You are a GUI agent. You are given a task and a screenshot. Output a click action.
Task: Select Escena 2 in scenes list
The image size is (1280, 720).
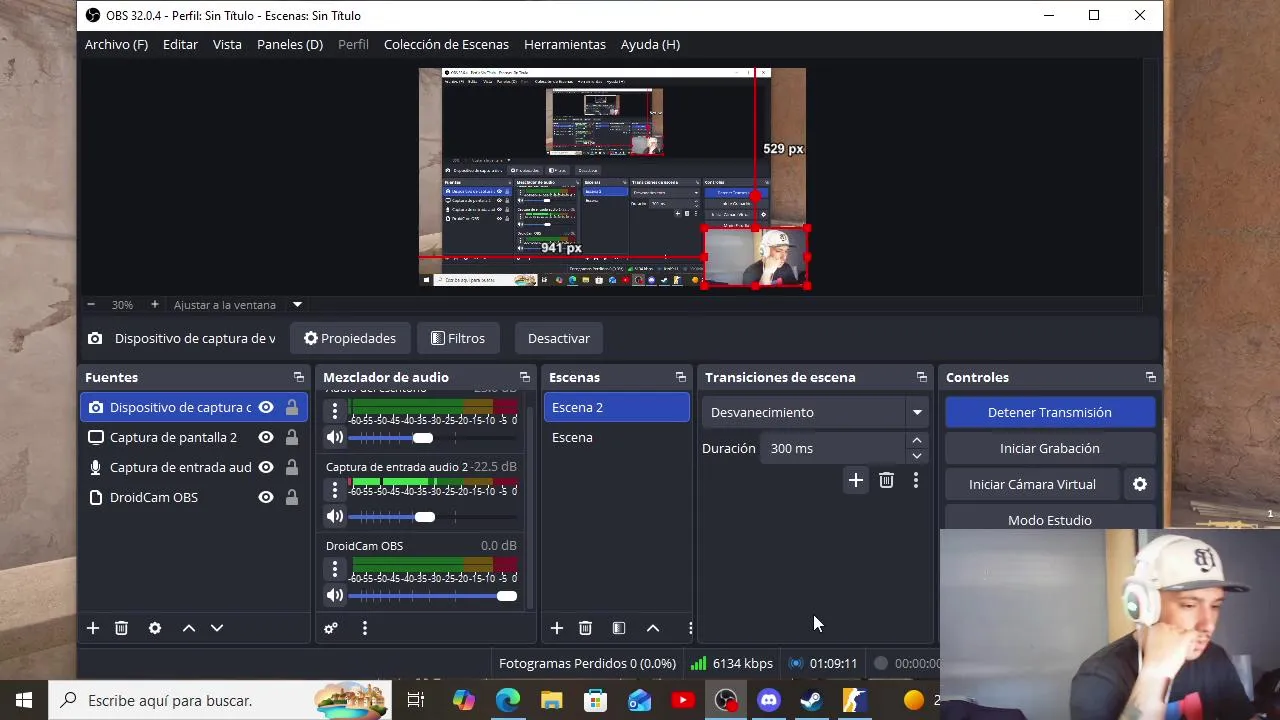616,407
